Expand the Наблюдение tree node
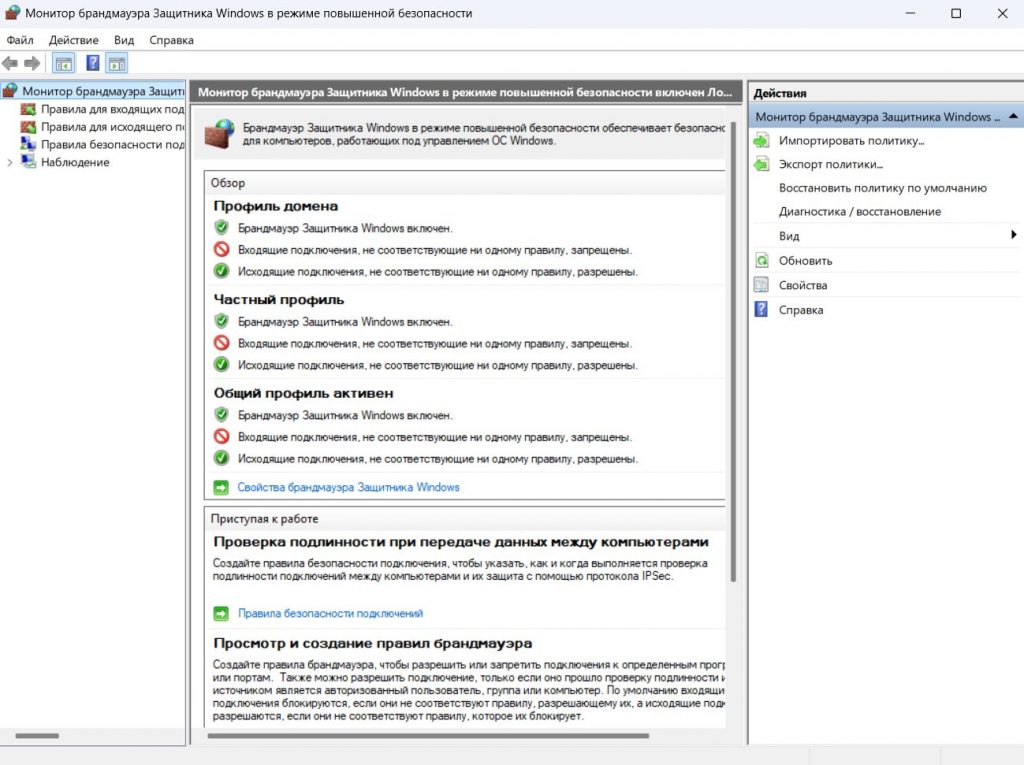1024x765 pixels. (x=10, y=163)
